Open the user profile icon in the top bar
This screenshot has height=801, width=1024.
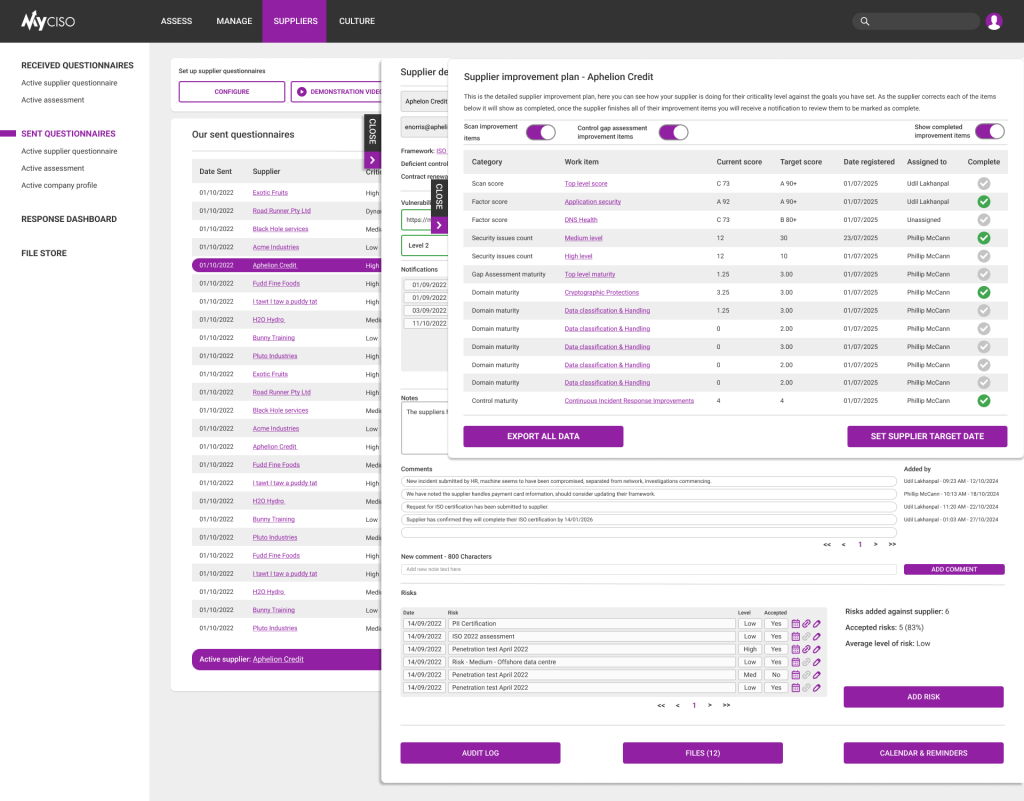(x=993, y=20)
